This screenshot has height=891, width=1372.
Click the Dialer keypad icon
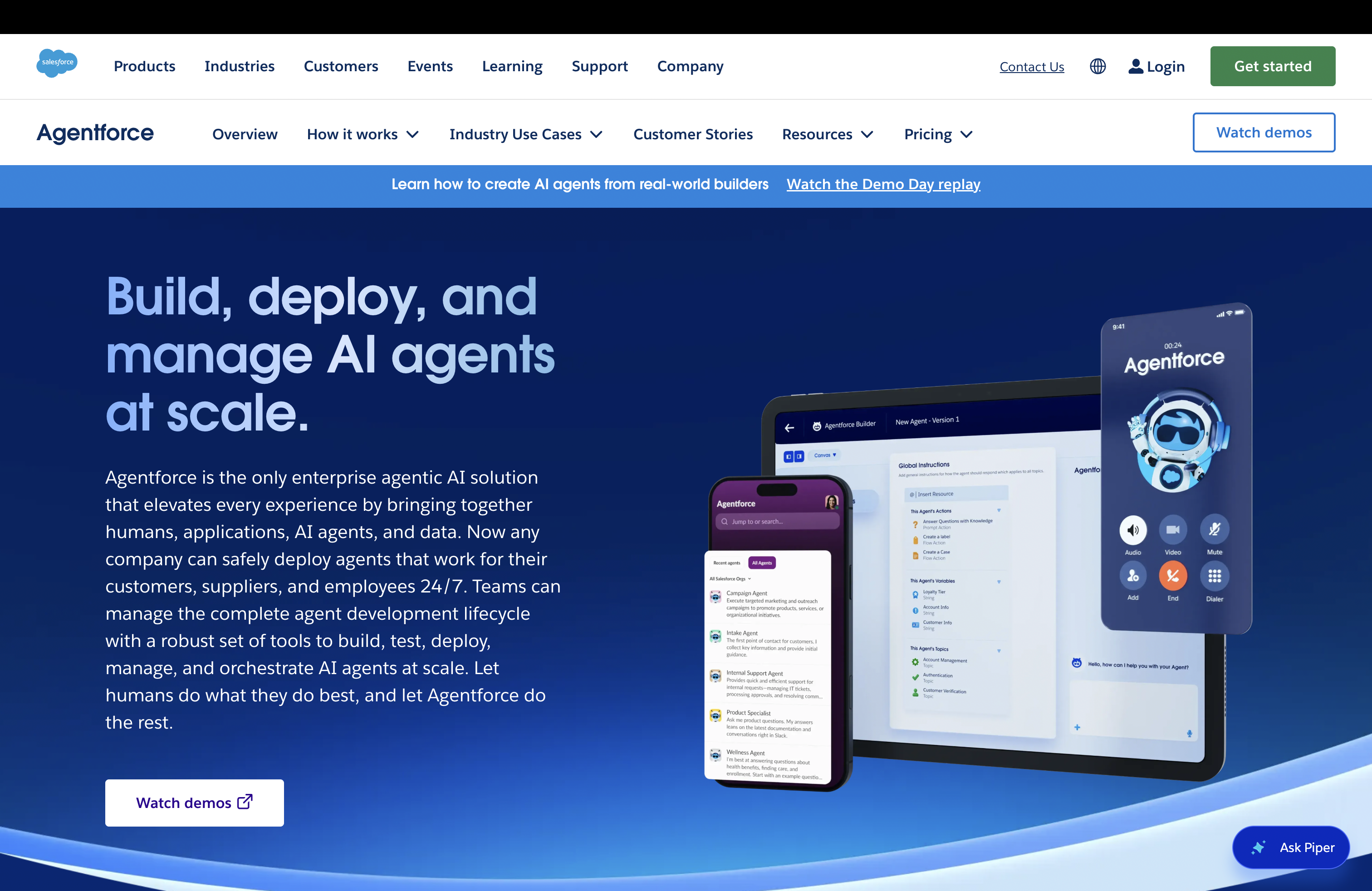tap(1214, 576)
